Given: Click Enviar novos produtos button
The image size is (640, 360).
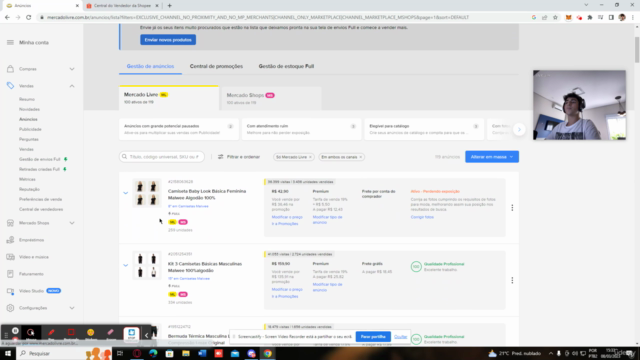Looking at the screenshot, I should click(168, 40).
